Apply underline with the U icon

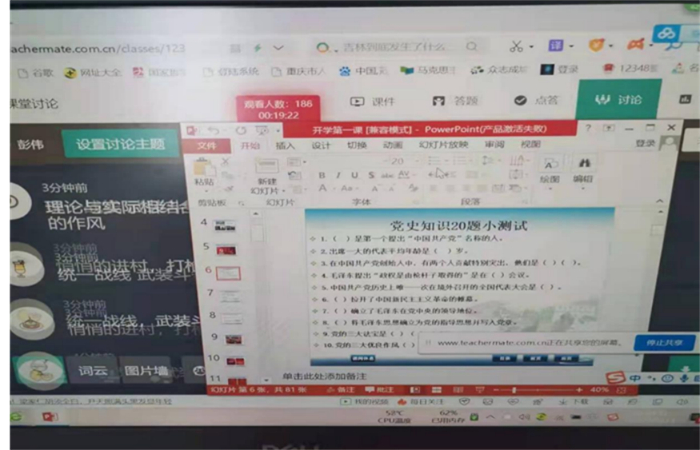tap(352, 175)
